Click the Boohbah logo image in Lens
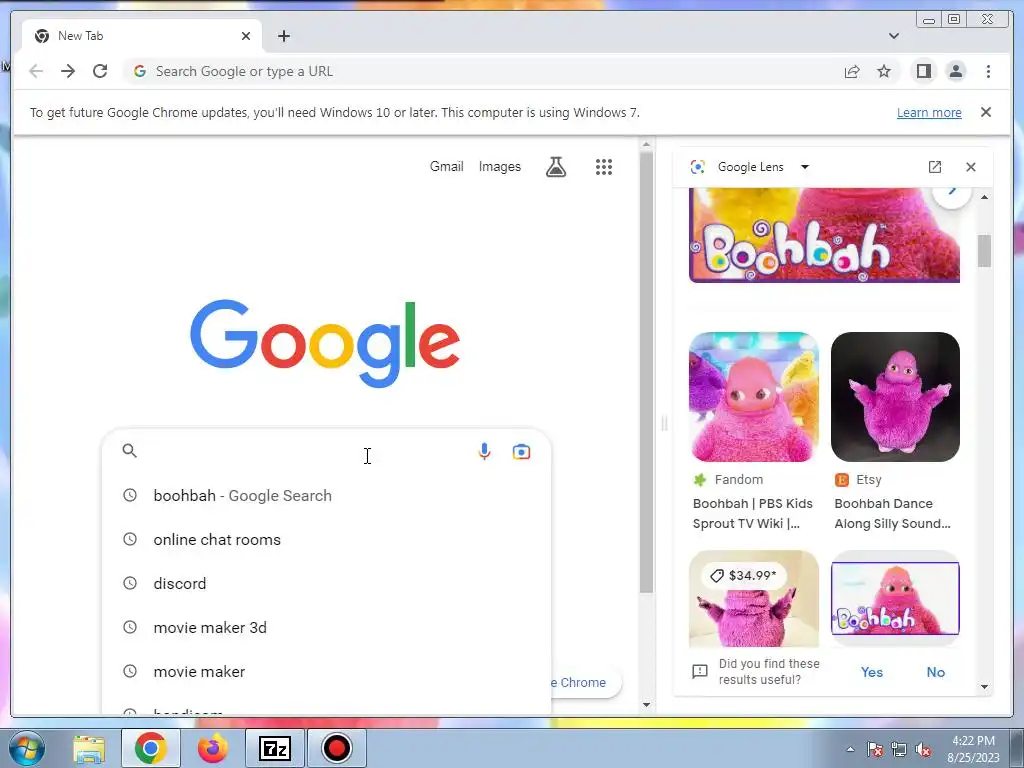The width and height of the screenshot is (1024, 768). [824, 235]
